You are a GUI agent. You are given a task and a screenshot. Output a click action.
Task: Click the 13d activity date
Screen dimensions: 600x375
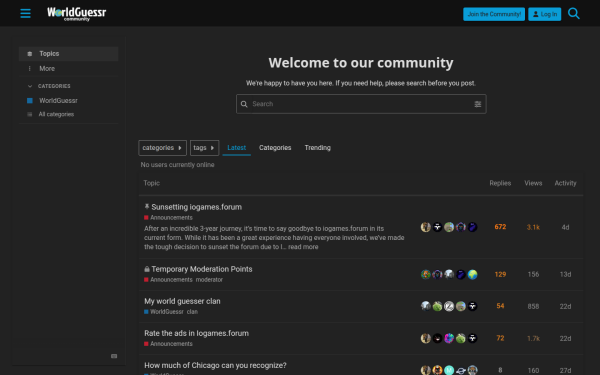565,274
